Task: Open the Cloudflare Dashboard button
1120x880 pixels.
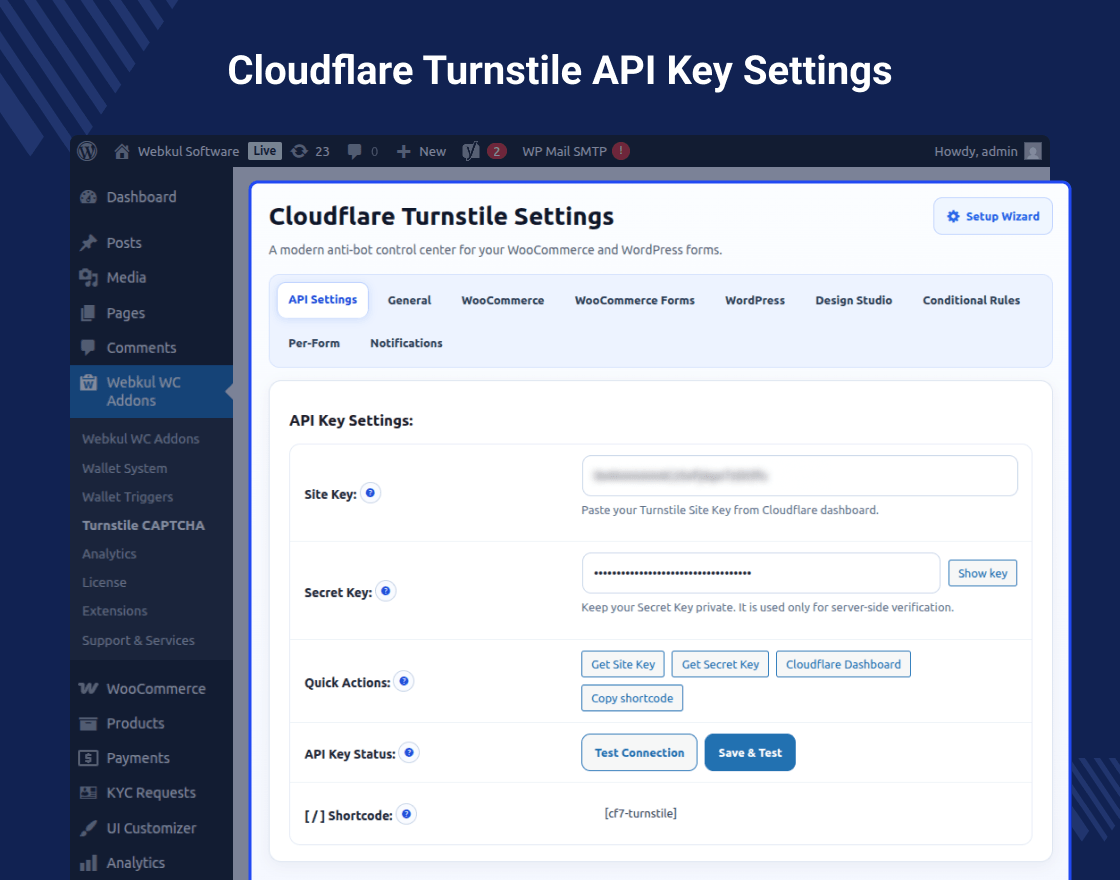Action: pos(843,664)
